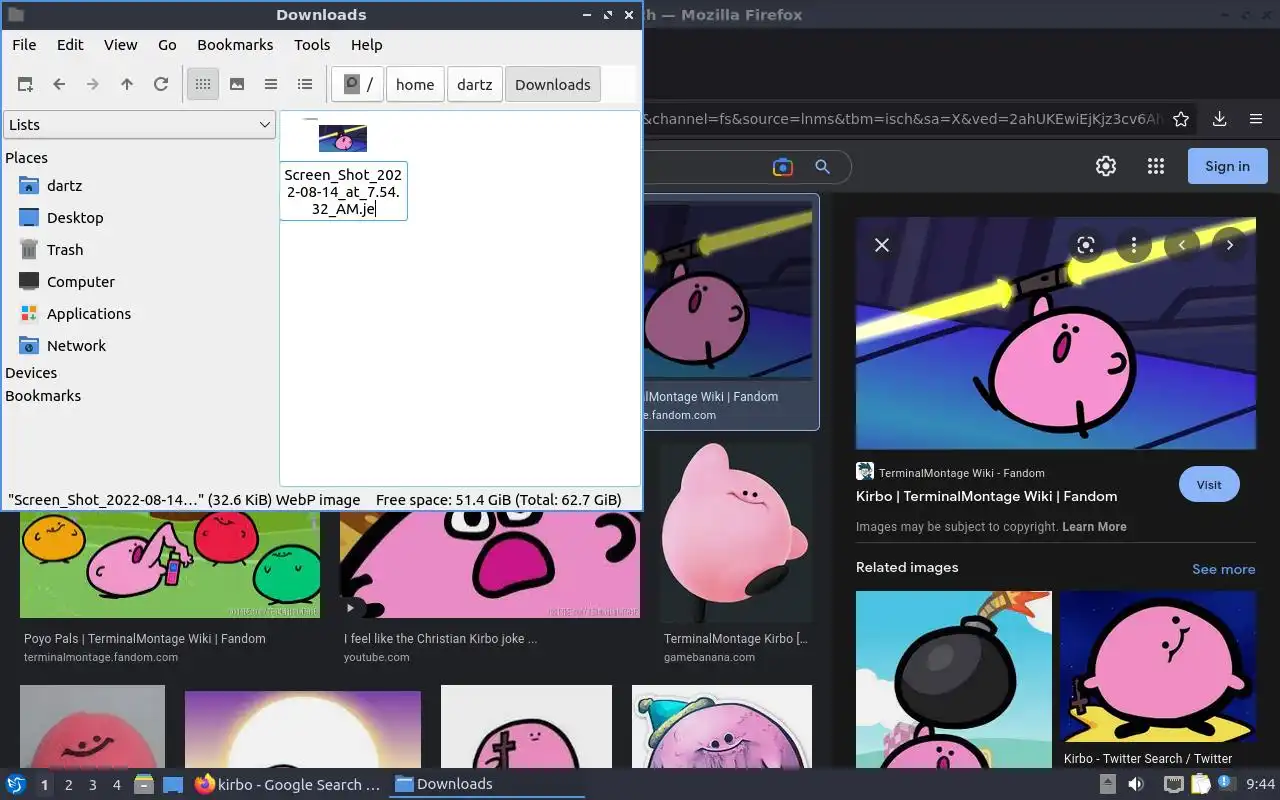Click inside the file rename field
This screenshot has height=800, width=1280.
coord(343,191)
